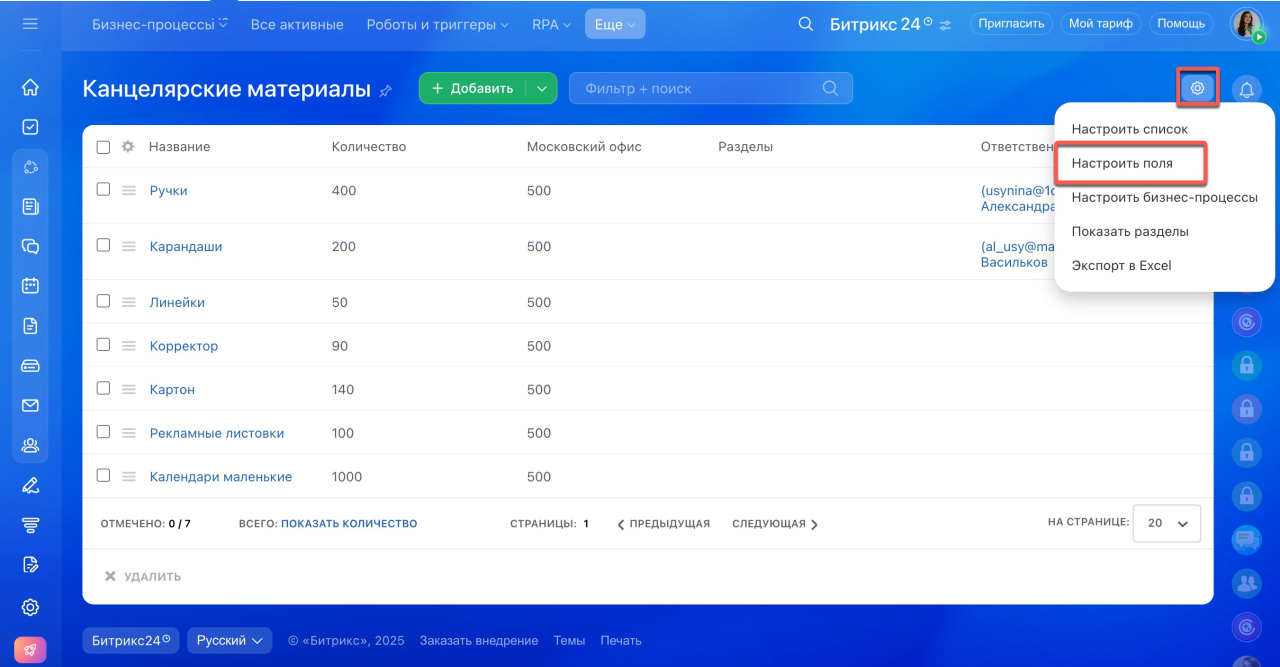Screen dimensions: 1280x667
Task: Check the box for Ручки row
Action: point(103,189)
